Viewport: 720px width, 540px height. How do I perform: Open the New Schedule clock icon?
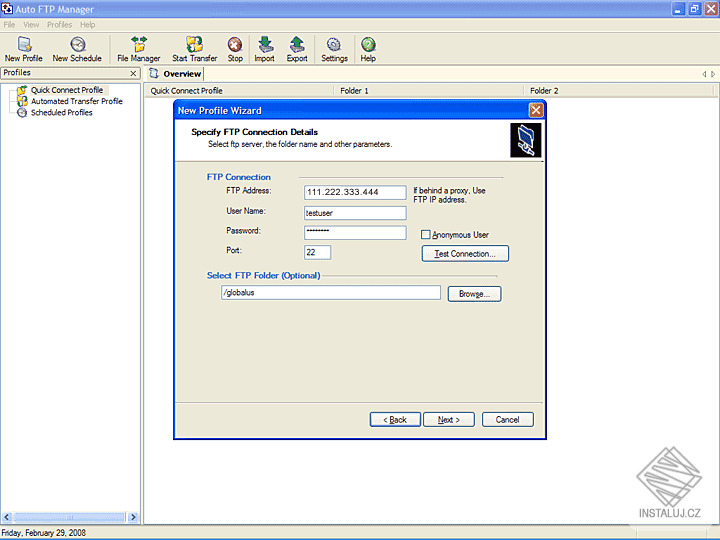(x=77, y=44)
